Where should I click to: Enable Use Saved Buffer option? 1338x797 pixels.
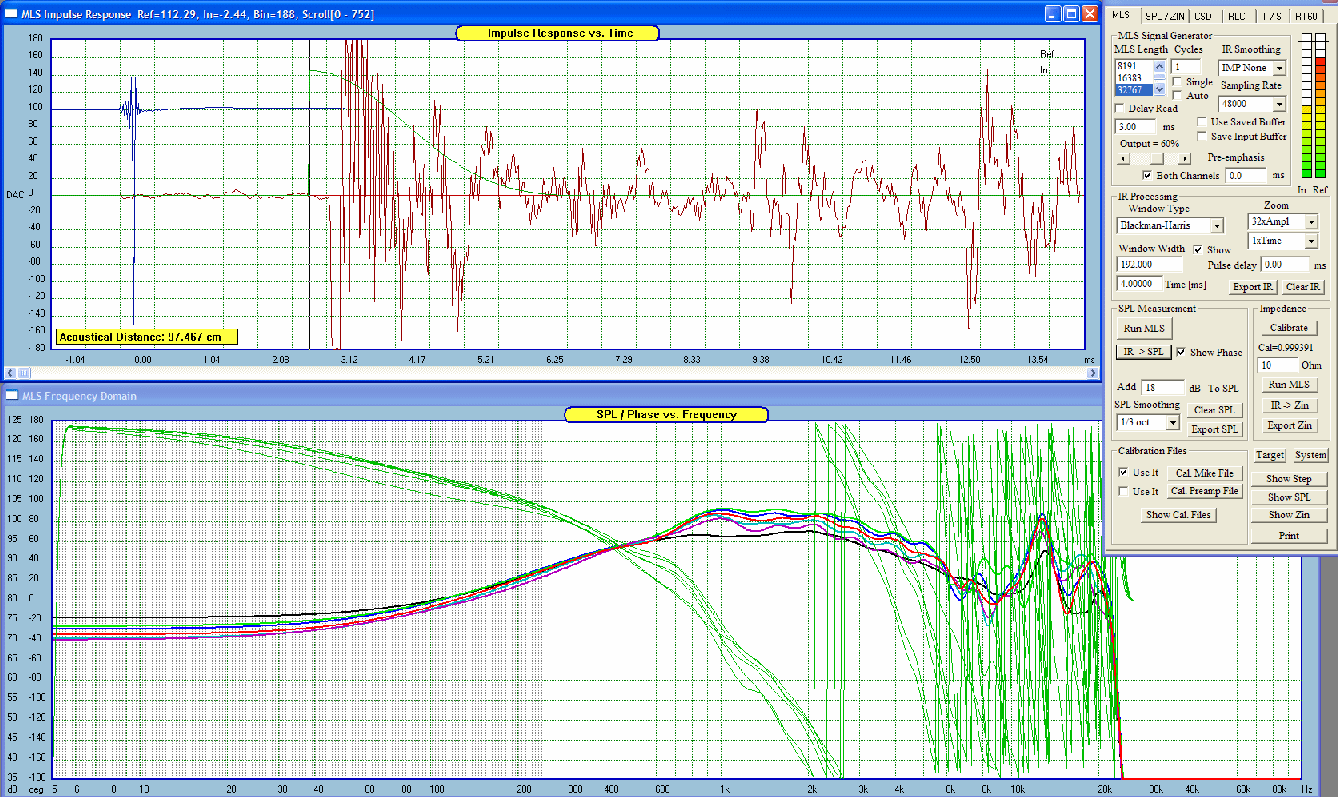1202,122
